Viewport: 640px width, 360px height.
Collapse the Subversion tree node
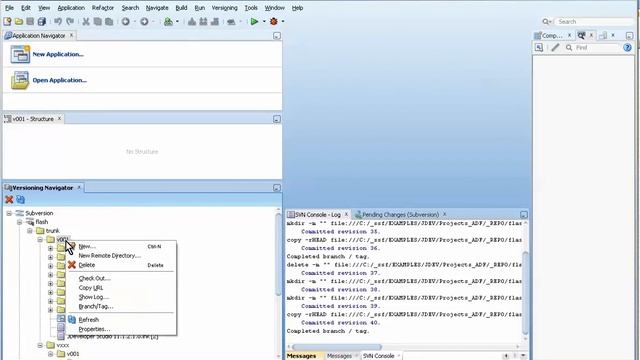point(9,213)
